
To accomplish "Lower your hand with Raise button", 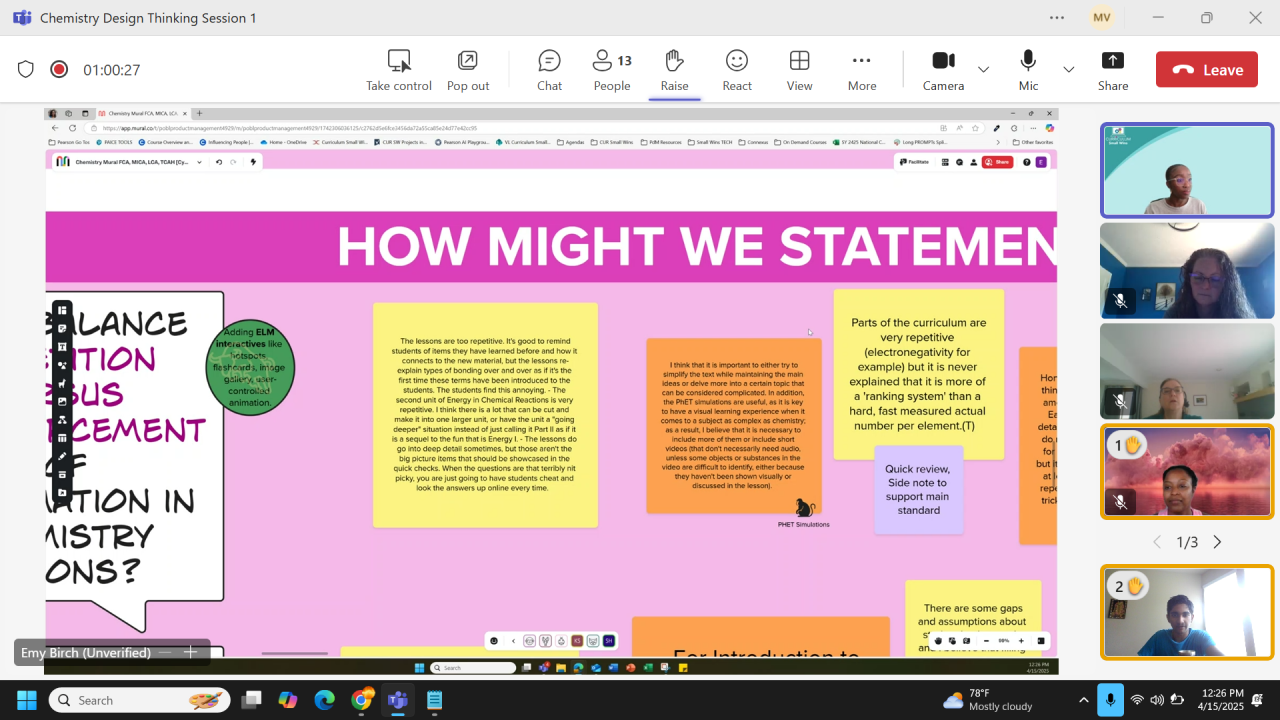I will (x=674, y=70).
